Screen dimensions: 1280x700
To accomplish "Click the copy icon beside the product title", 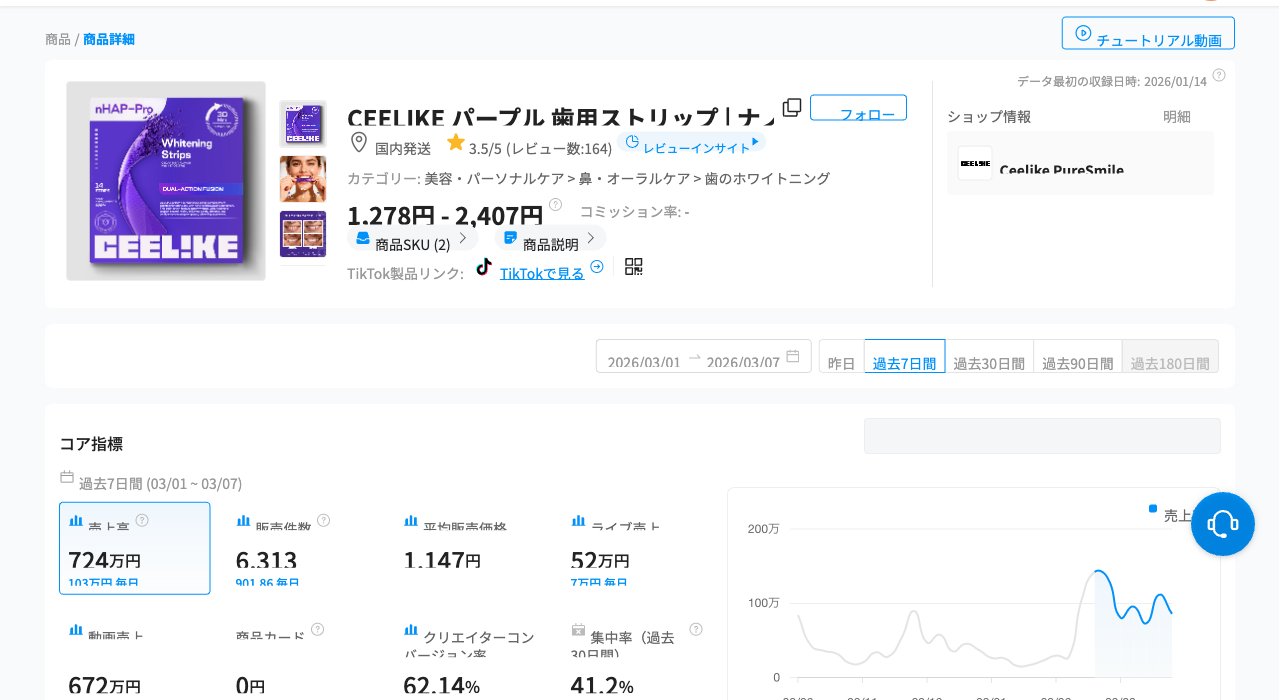I will (x=792, y=107).
